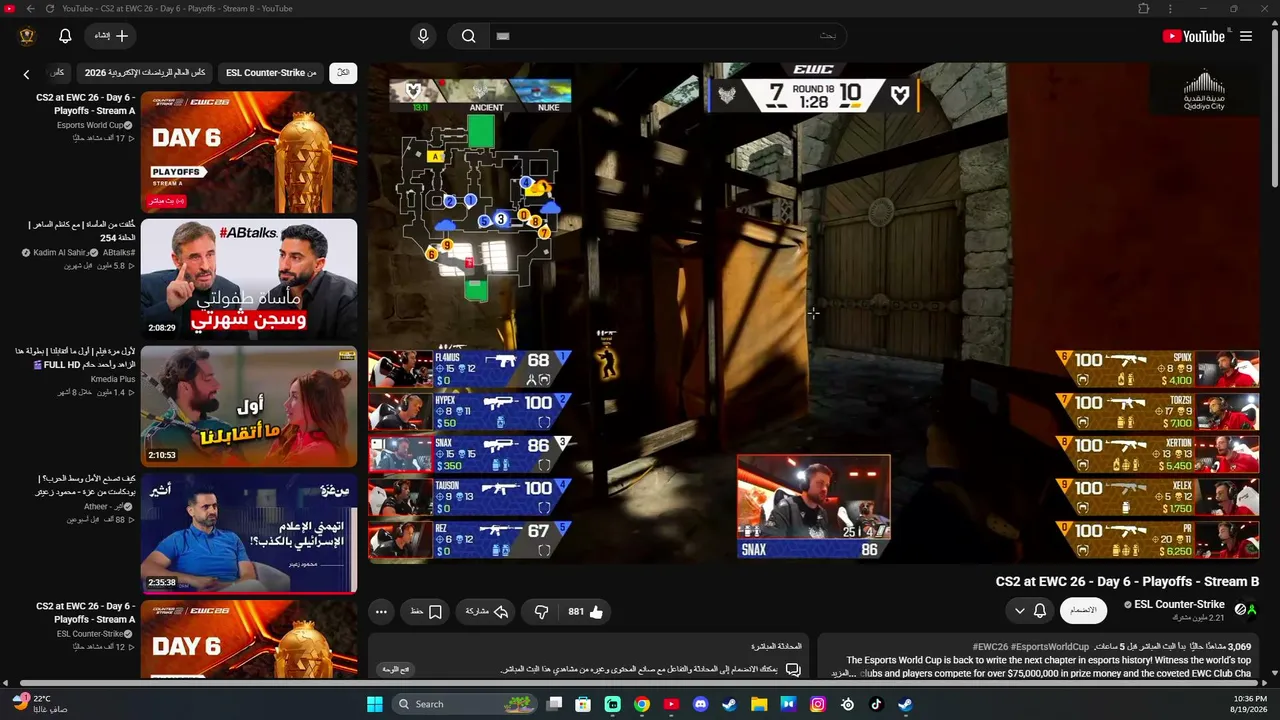Screen dimensions: 1280x720
Task: Open more actions three-dot button
Action: pos(381,611)
